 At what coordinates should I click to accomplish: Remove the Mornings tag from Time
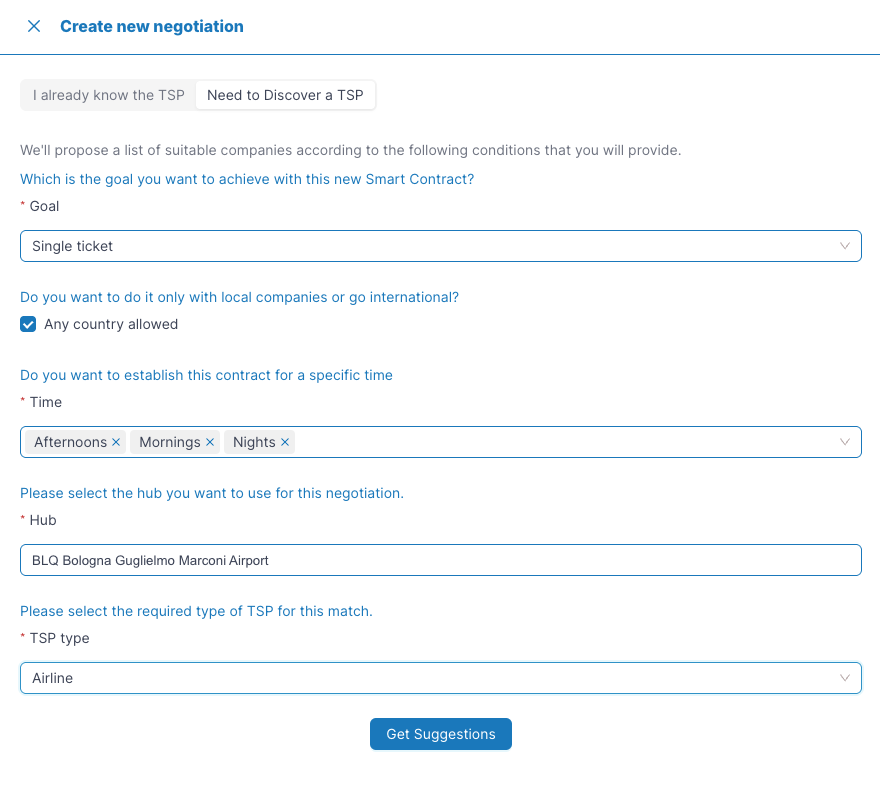tap(210, 442)
